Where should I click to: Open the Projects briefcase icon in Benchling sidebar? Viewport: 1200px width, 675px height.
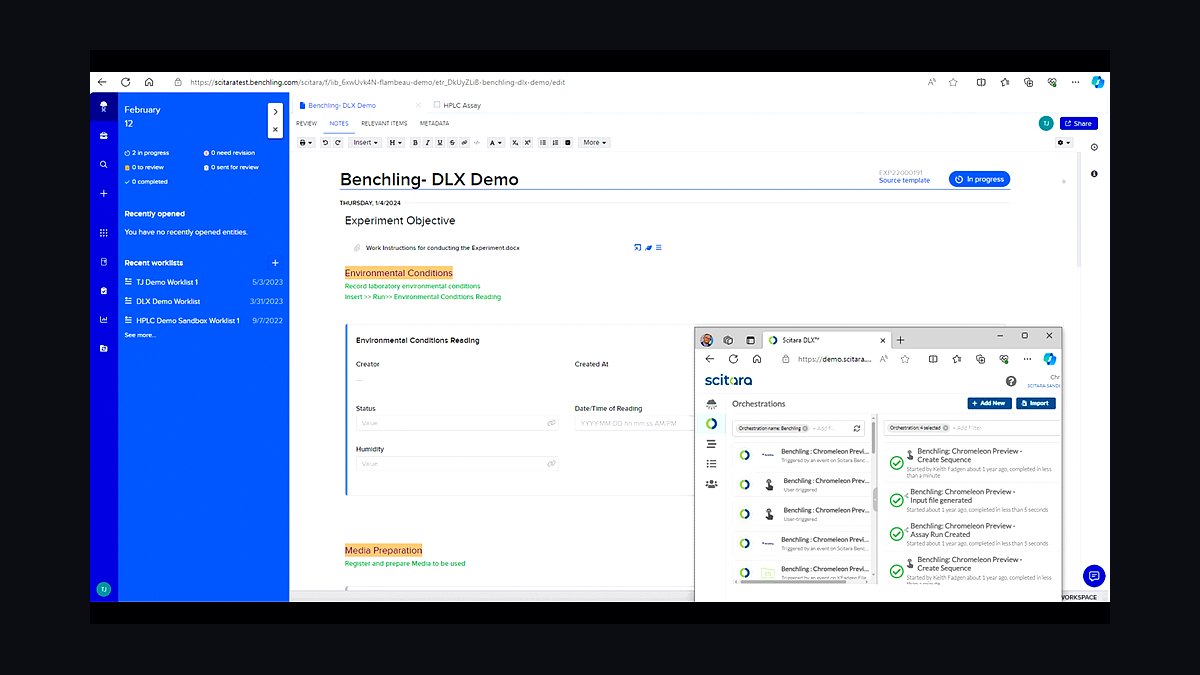[x=103, y=135]
